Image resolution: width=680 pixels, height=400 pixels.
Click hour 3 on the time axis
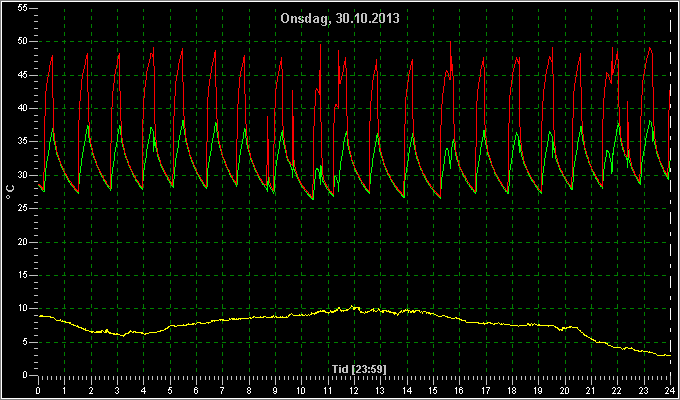click(x=117, y=390)
